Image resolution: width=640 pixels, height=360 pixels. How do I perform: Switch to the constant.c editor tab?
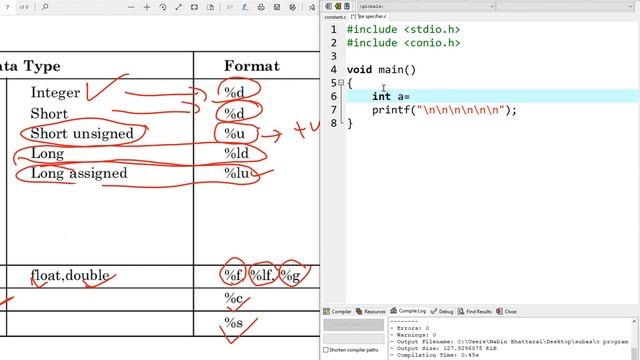(335, 17)
